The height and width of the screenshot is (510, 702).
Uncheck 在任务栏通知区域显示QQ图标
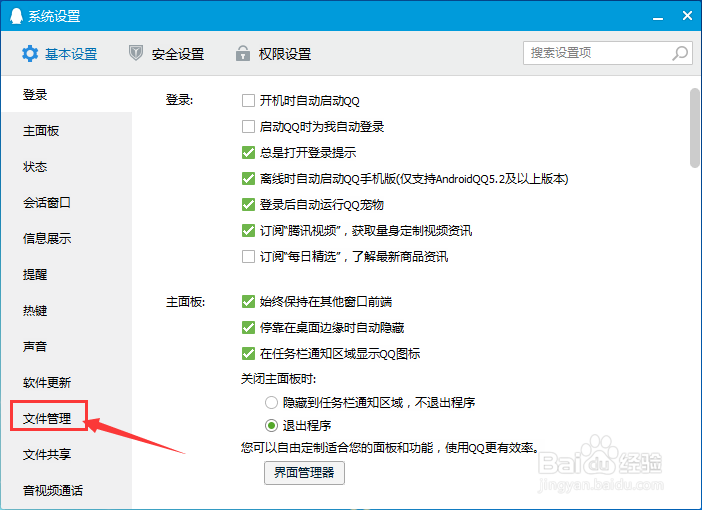[248, 353]
